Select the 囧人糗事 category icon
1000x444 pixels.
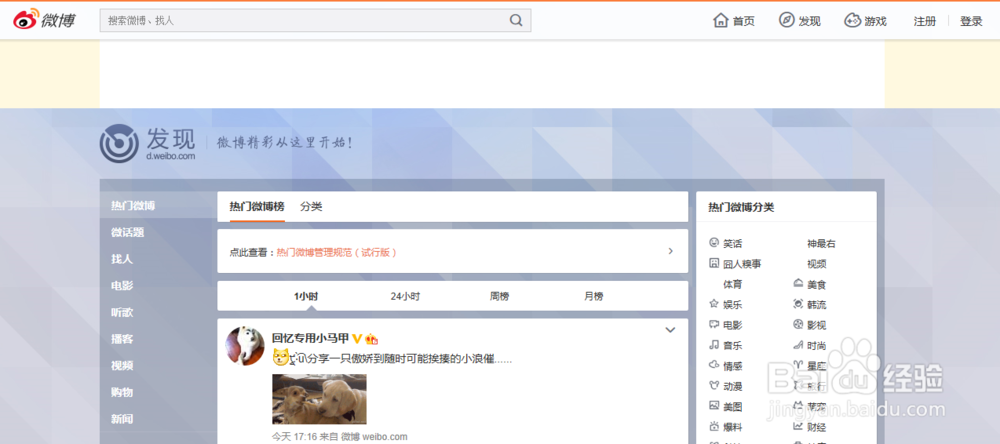[x=714, y=263]
